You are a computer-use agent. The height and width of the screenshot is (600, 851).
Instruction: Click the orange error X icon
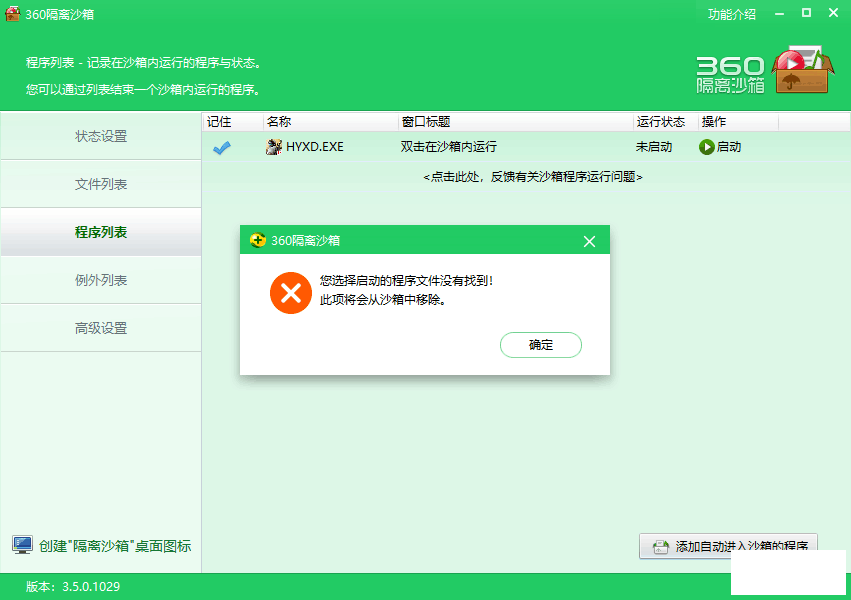[x=291, y=293]
